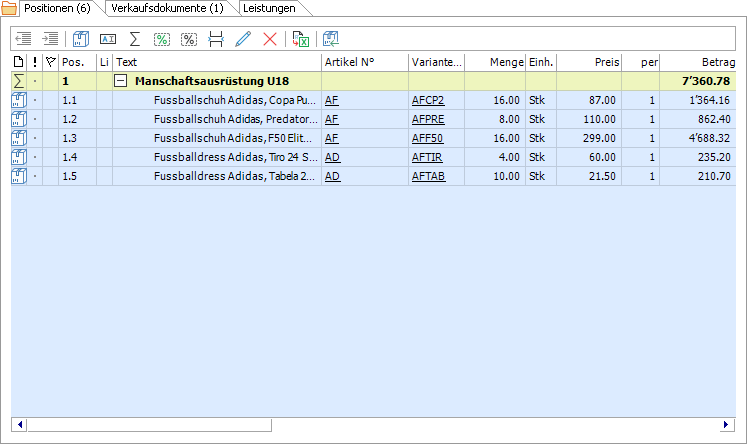This screenshot has height=444, width=747.
Task: Open article link AD in position 1.4
Action: point(332,157)
